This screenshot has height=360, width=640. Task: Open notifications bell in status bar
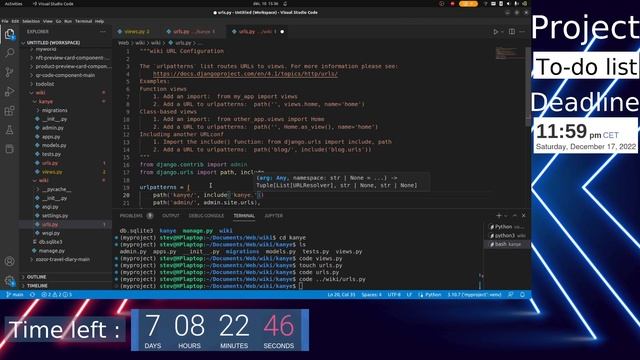click(x=522, y=294)
